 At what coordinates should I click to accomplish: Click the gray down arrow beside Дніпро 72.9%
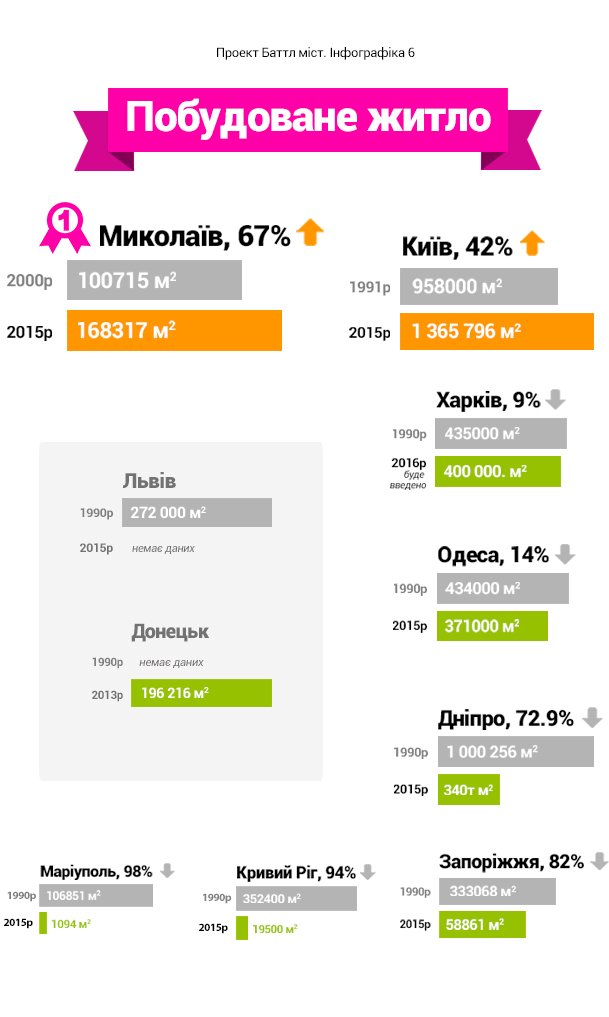point(592,717)
